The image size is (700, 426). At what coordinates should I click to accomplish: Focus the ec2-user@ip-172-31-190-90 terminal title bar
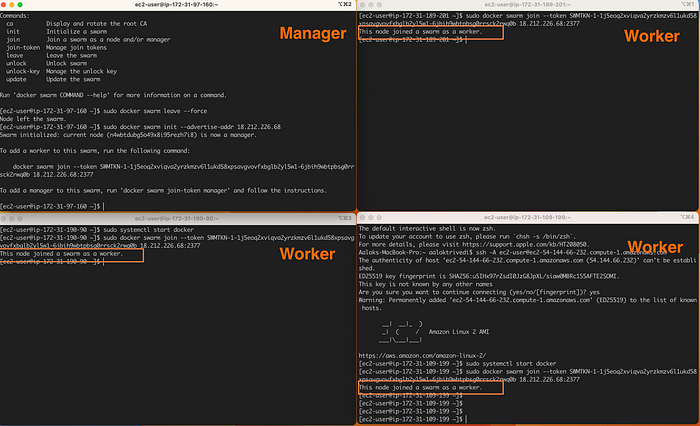point(177,218)
